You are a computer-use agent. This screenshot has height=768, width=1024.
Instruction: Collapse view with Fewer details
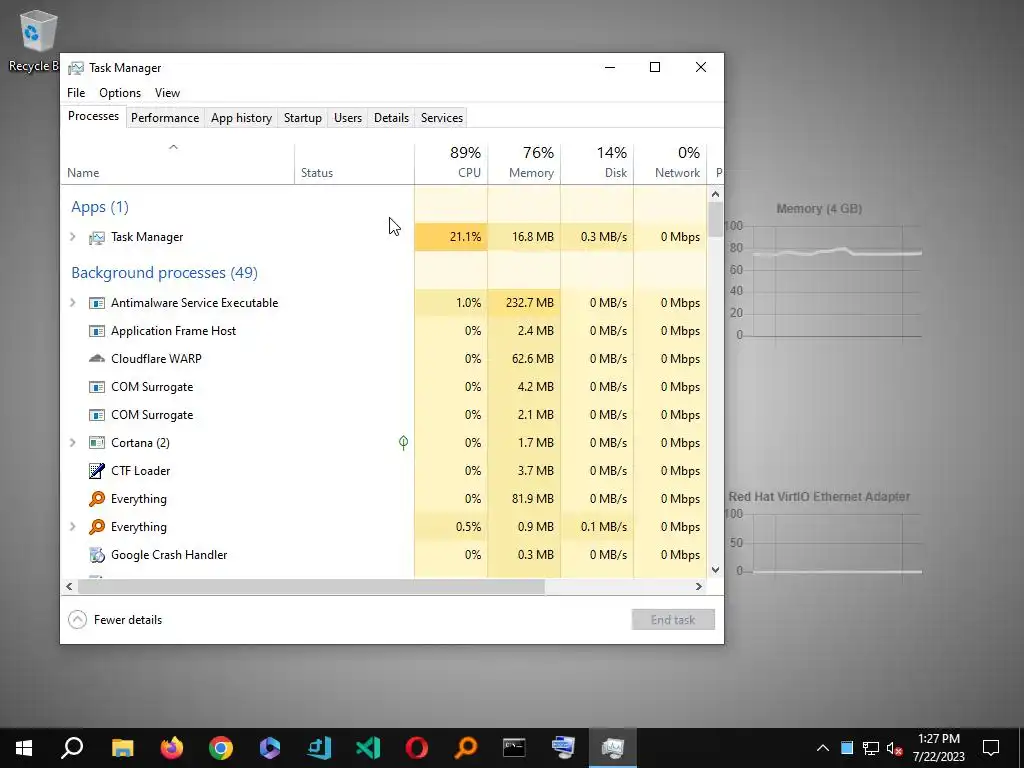coord(115,620)
